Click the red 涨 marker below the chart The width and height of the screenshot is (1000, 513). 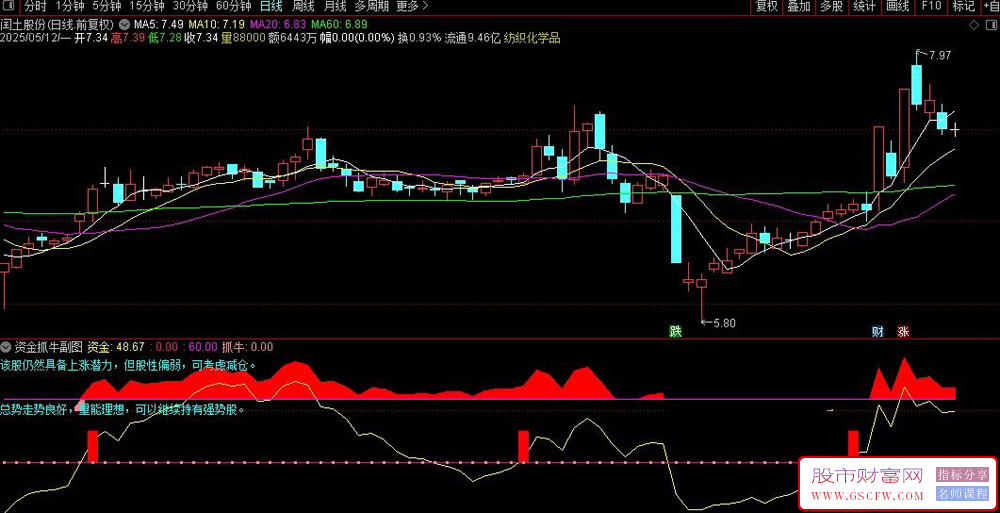pyautogui.click(x=903, y=331)
